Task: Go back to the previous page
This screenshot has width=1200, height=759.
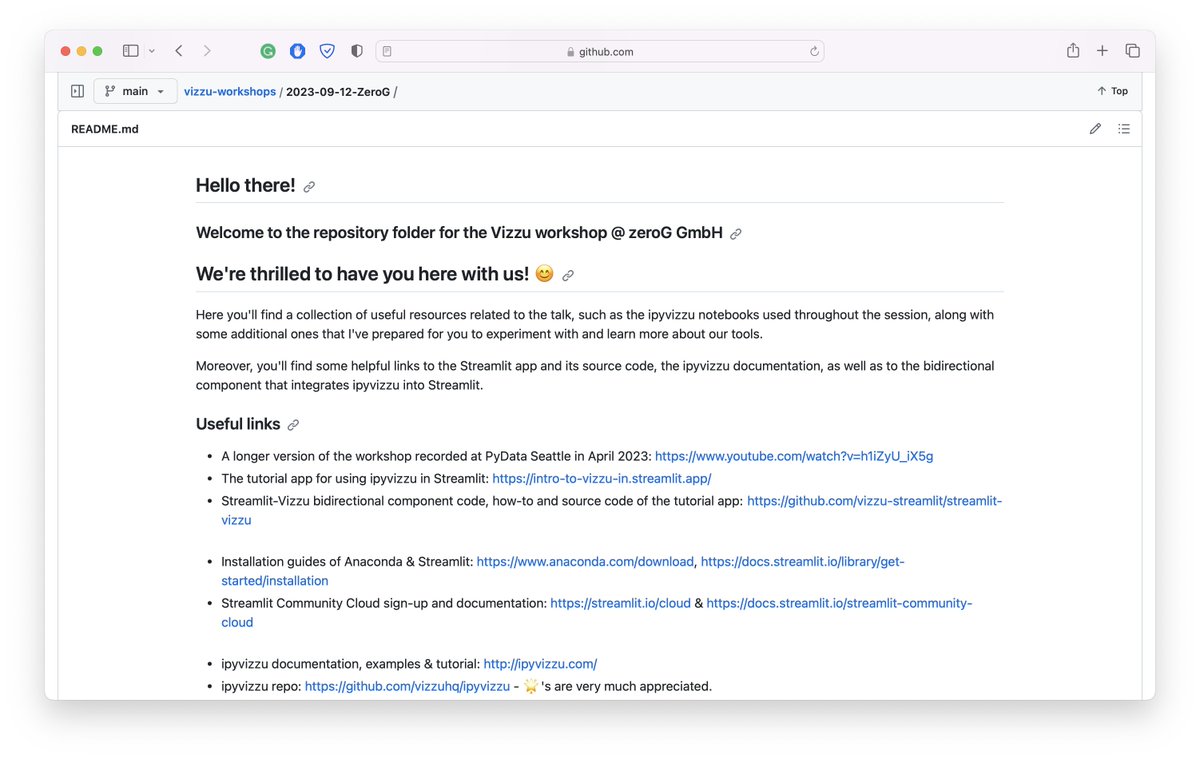Action: [178, 51]
